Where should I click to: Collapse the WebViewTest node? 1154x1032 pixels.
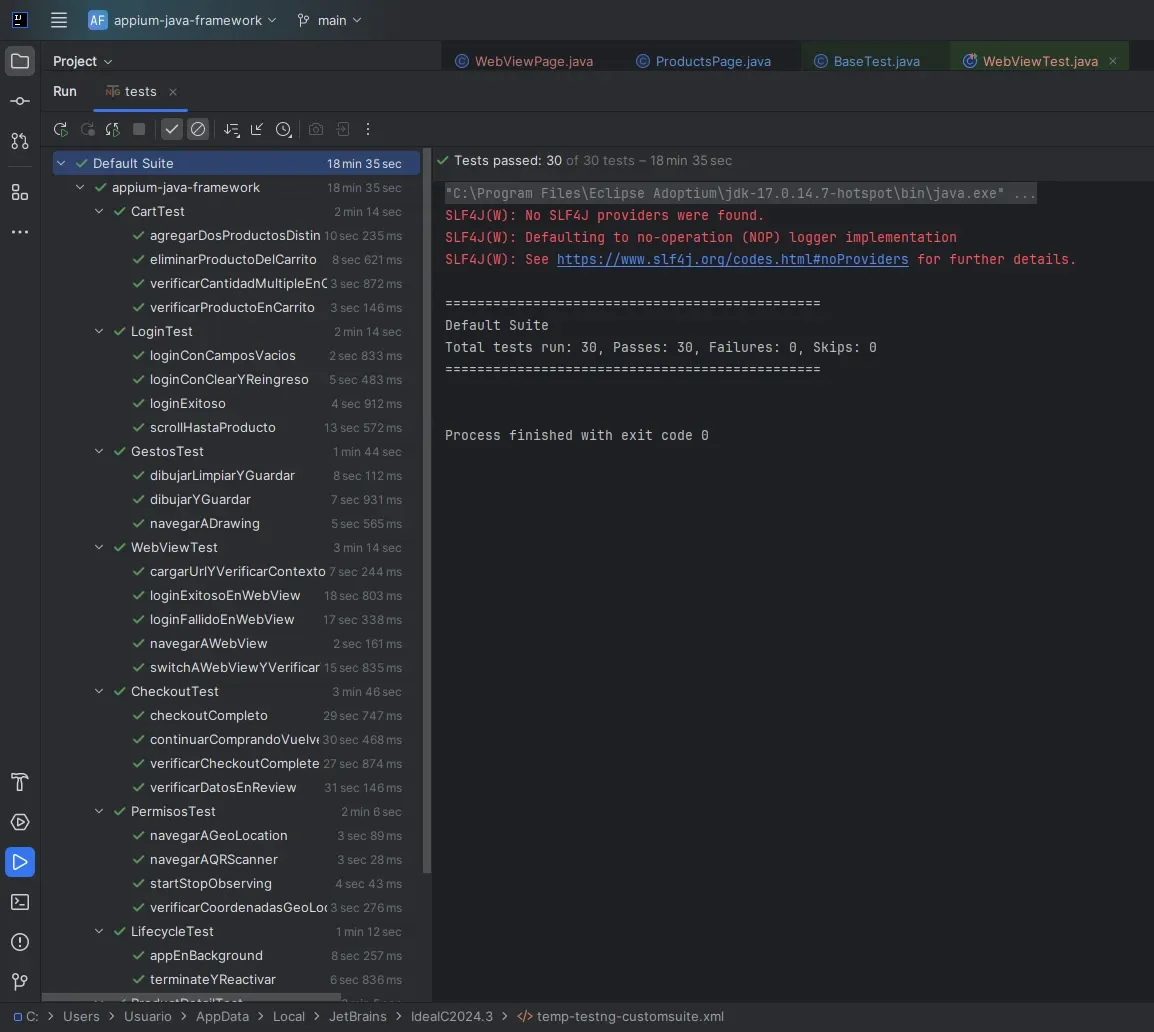tap(99, 548)
